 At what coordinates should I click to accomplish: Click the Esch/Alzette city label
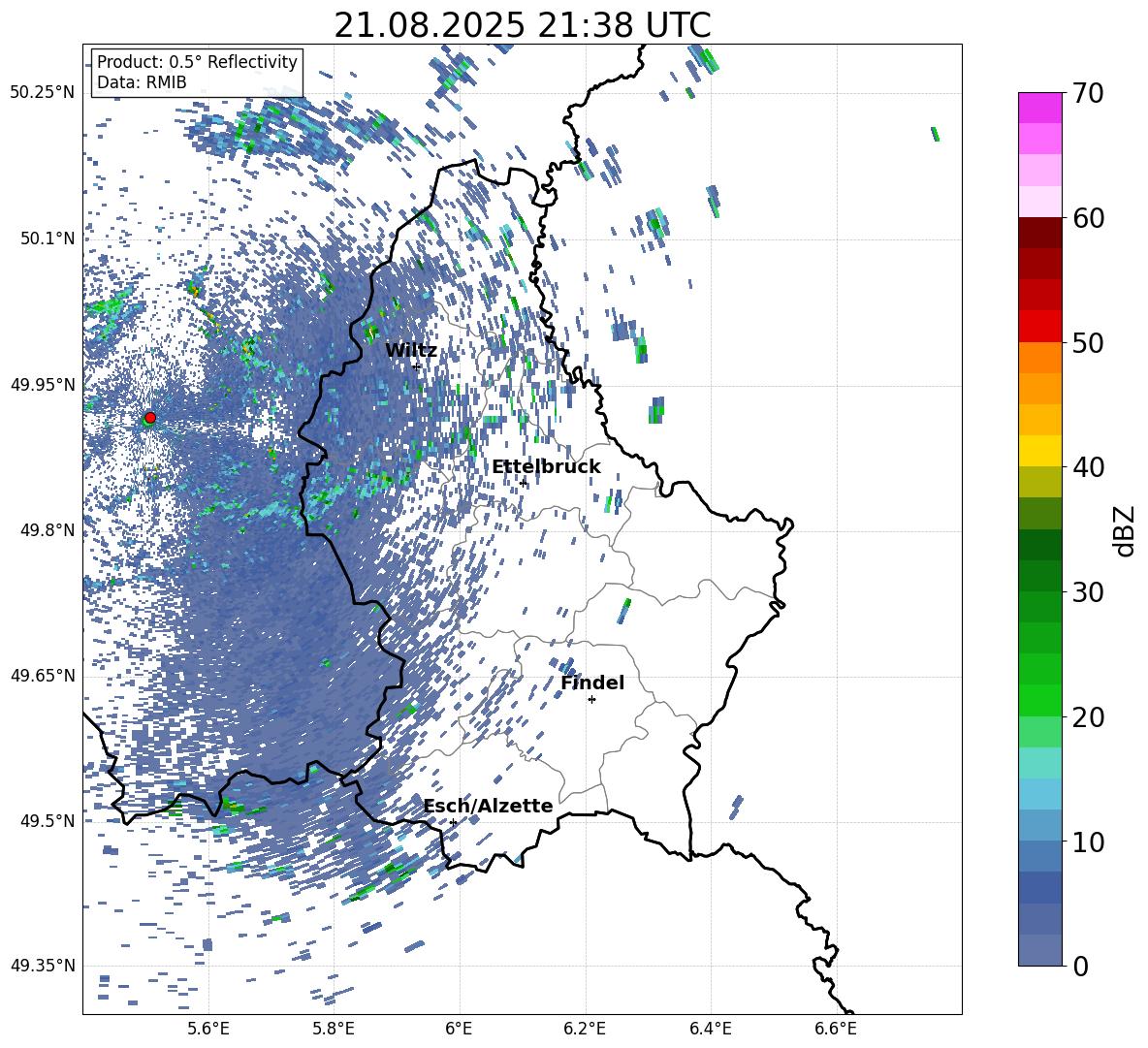(489, 806)
